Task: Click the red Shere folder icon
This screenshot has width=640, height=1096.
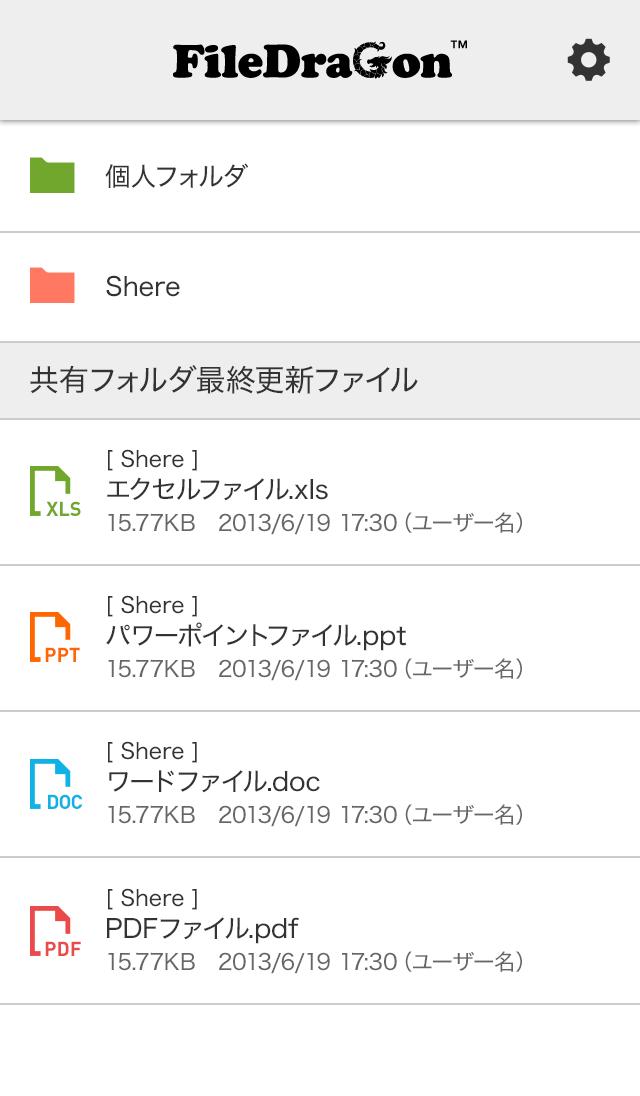Action: tap(52, 286)
